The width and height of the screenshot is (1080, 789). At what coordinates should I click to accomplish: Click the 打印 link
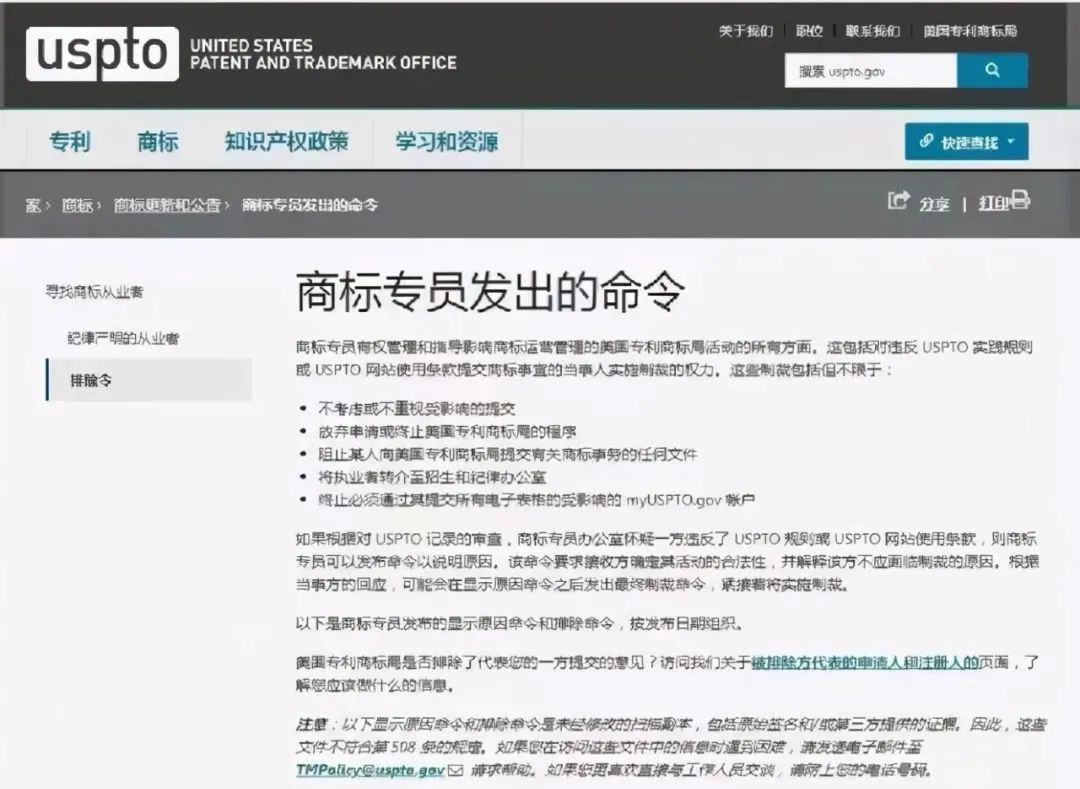point(994,203)
